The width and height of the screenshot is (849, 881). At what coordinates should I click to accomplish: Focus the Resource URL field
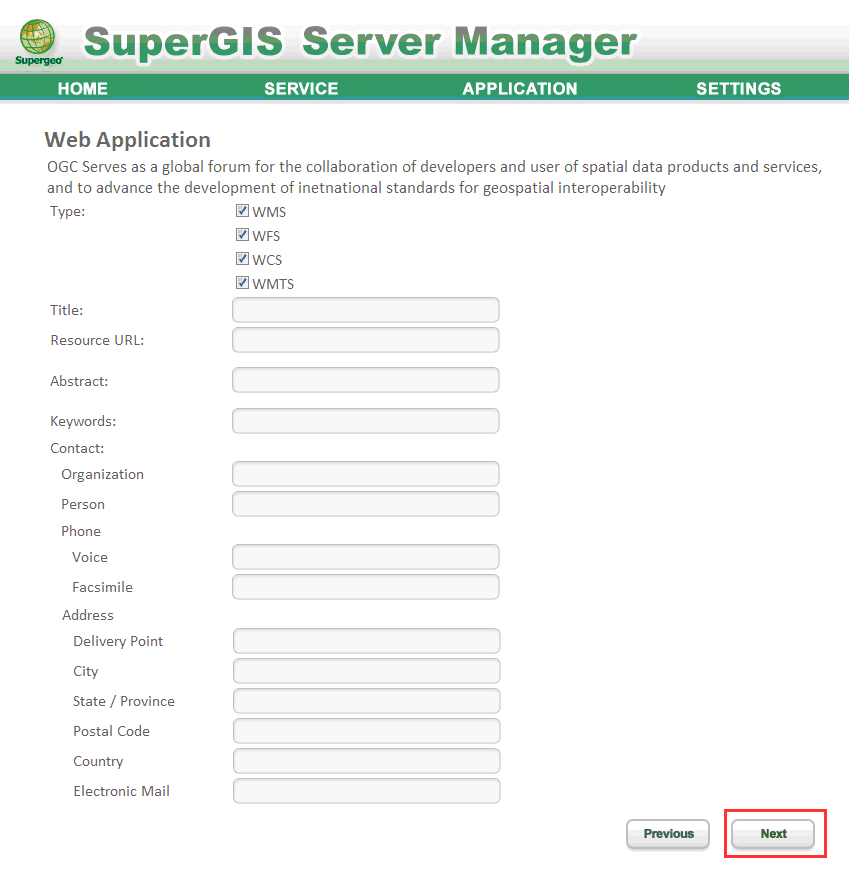366,340
